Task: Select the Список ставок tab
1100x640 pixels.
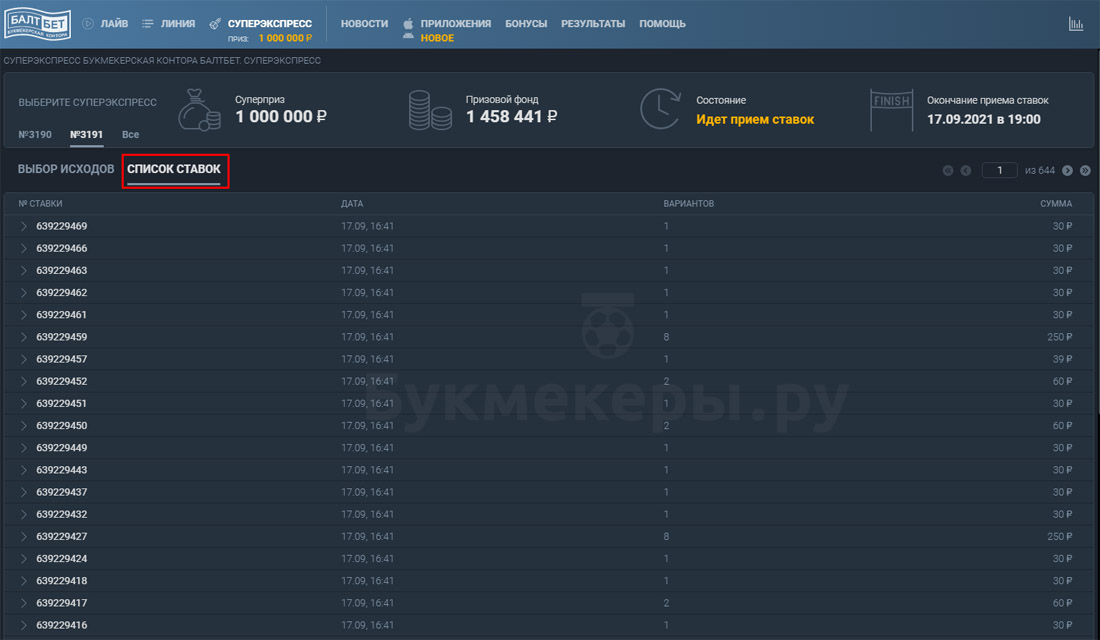Action: (x=174, y=169)
